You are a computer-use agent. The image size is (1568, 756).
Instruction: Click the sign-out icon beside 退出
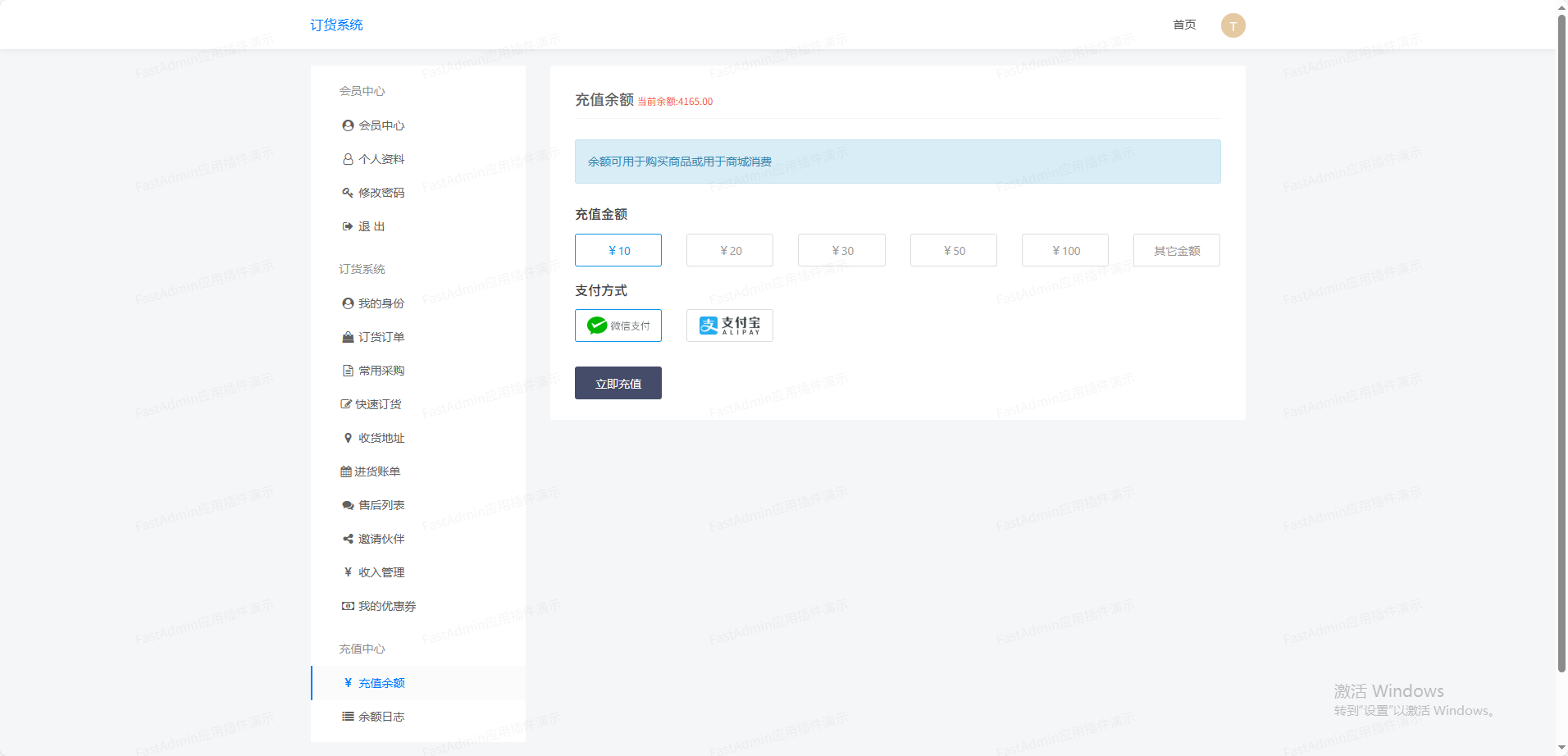click(348, 226)
